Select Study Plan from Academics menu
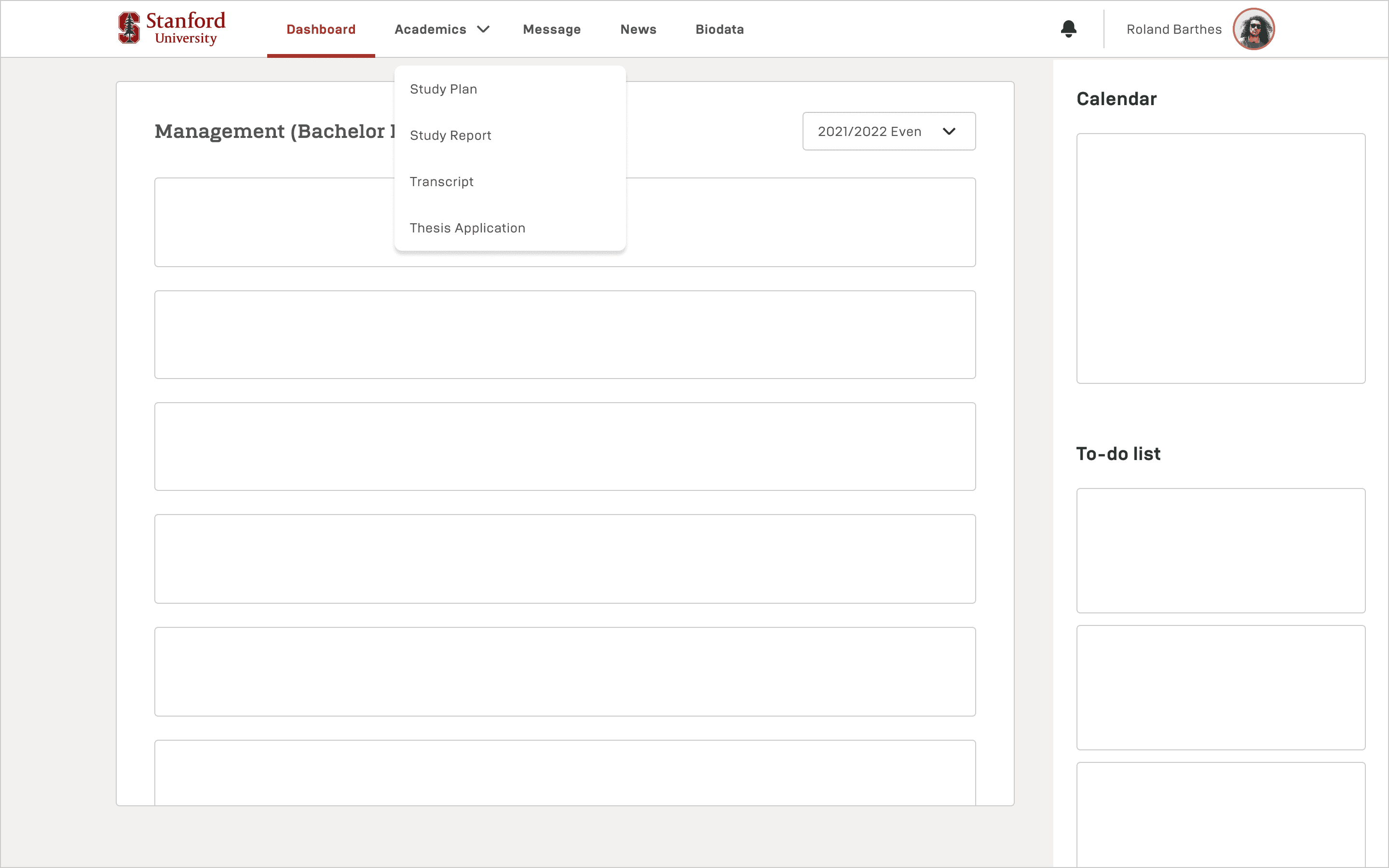 pyautogui.click(x=443, y=89)
